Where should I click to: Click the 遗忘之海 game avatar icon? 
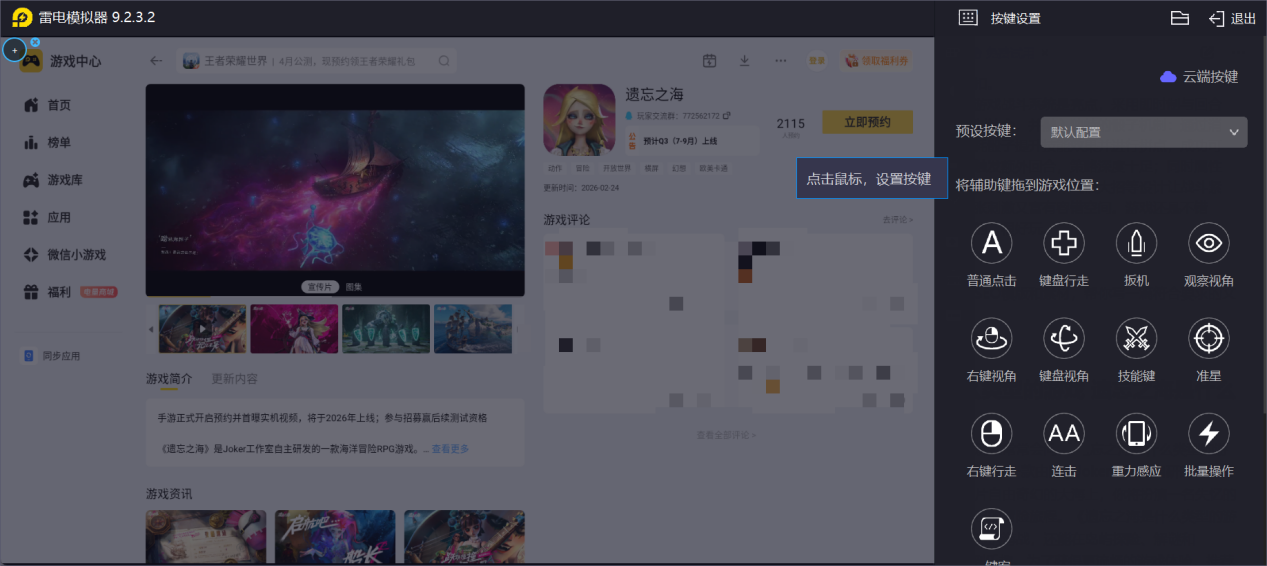(x=579, y=120)
